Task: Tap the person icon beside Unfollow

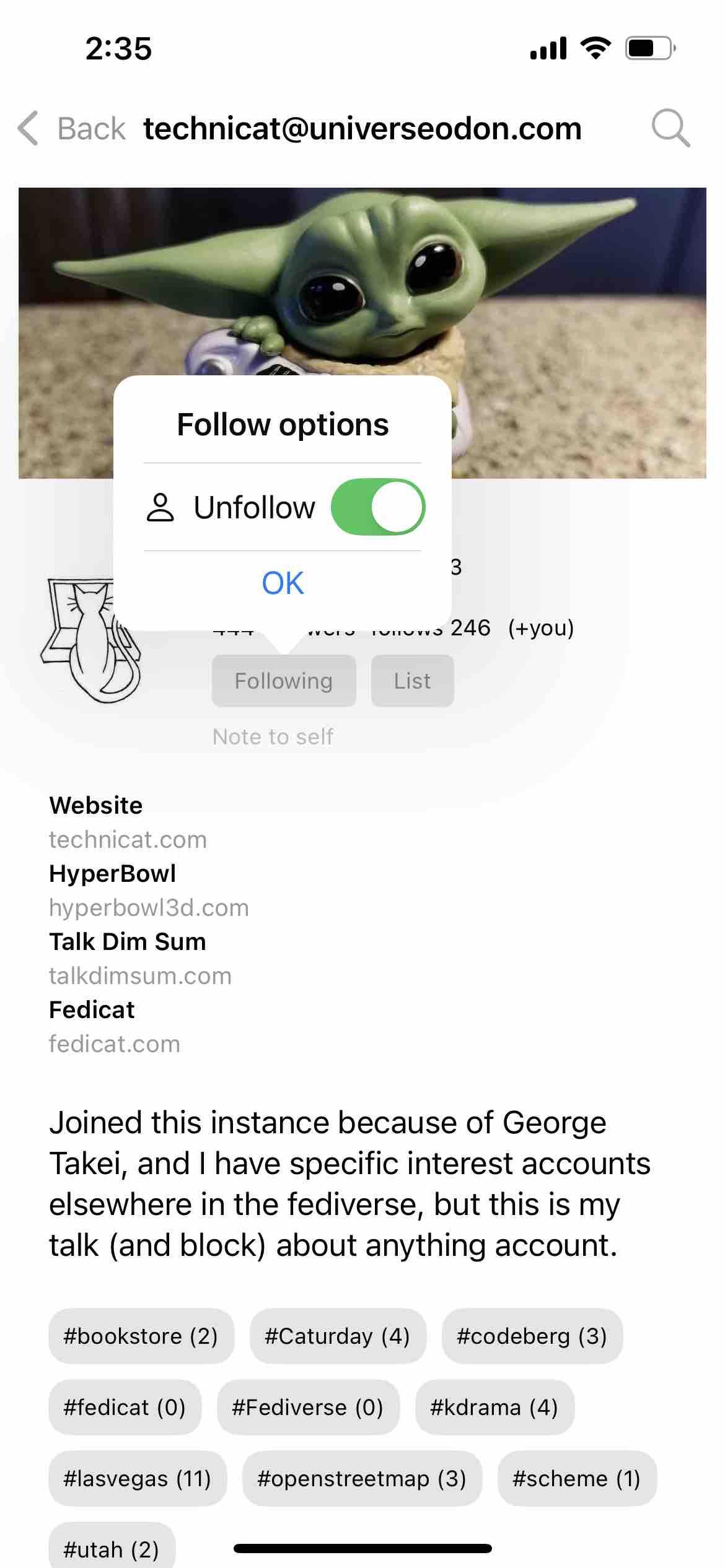Action: [160, 508]
